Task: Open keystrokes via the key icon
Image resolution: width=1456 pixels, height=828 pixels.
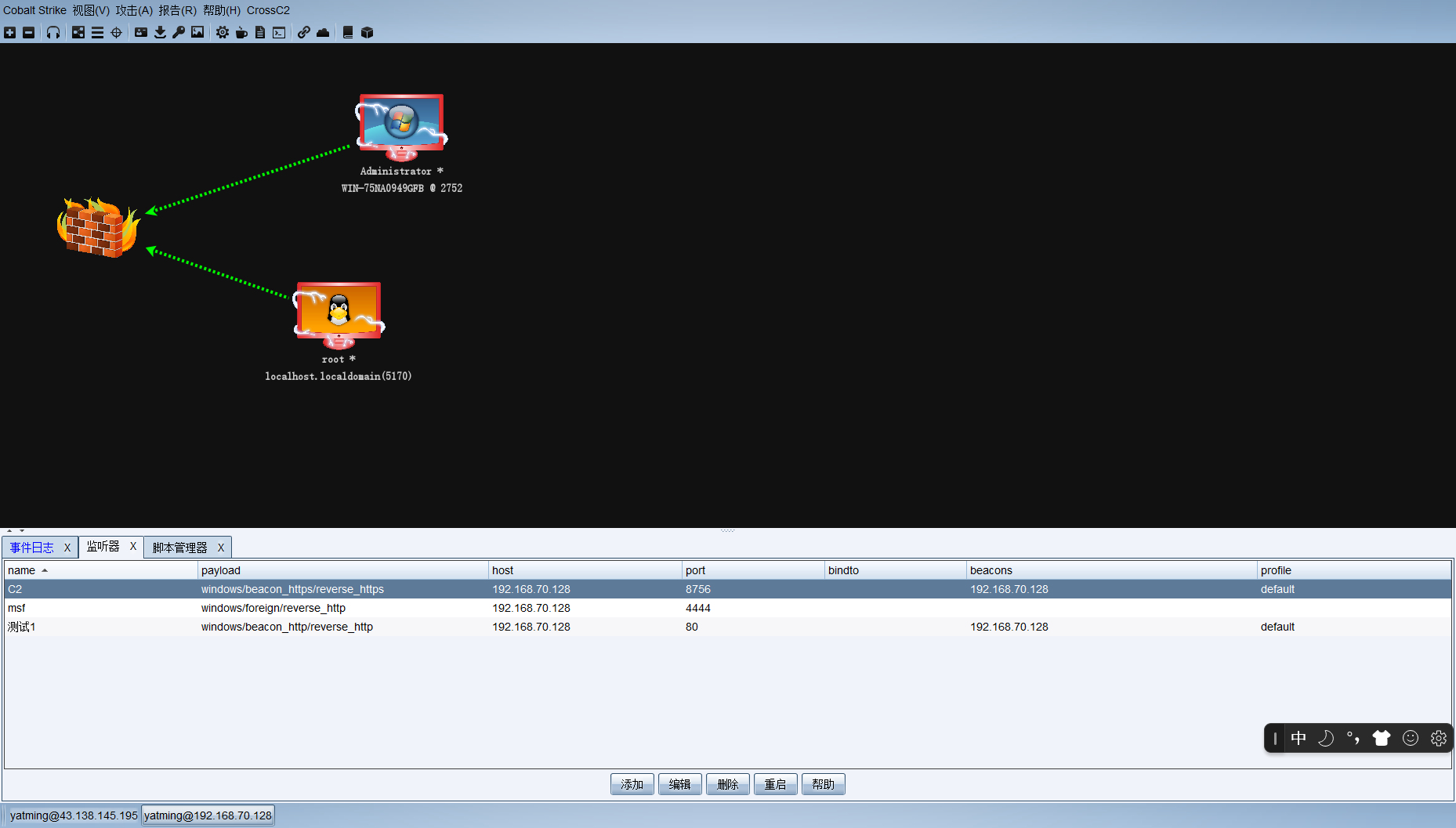Action: point(179,32)
